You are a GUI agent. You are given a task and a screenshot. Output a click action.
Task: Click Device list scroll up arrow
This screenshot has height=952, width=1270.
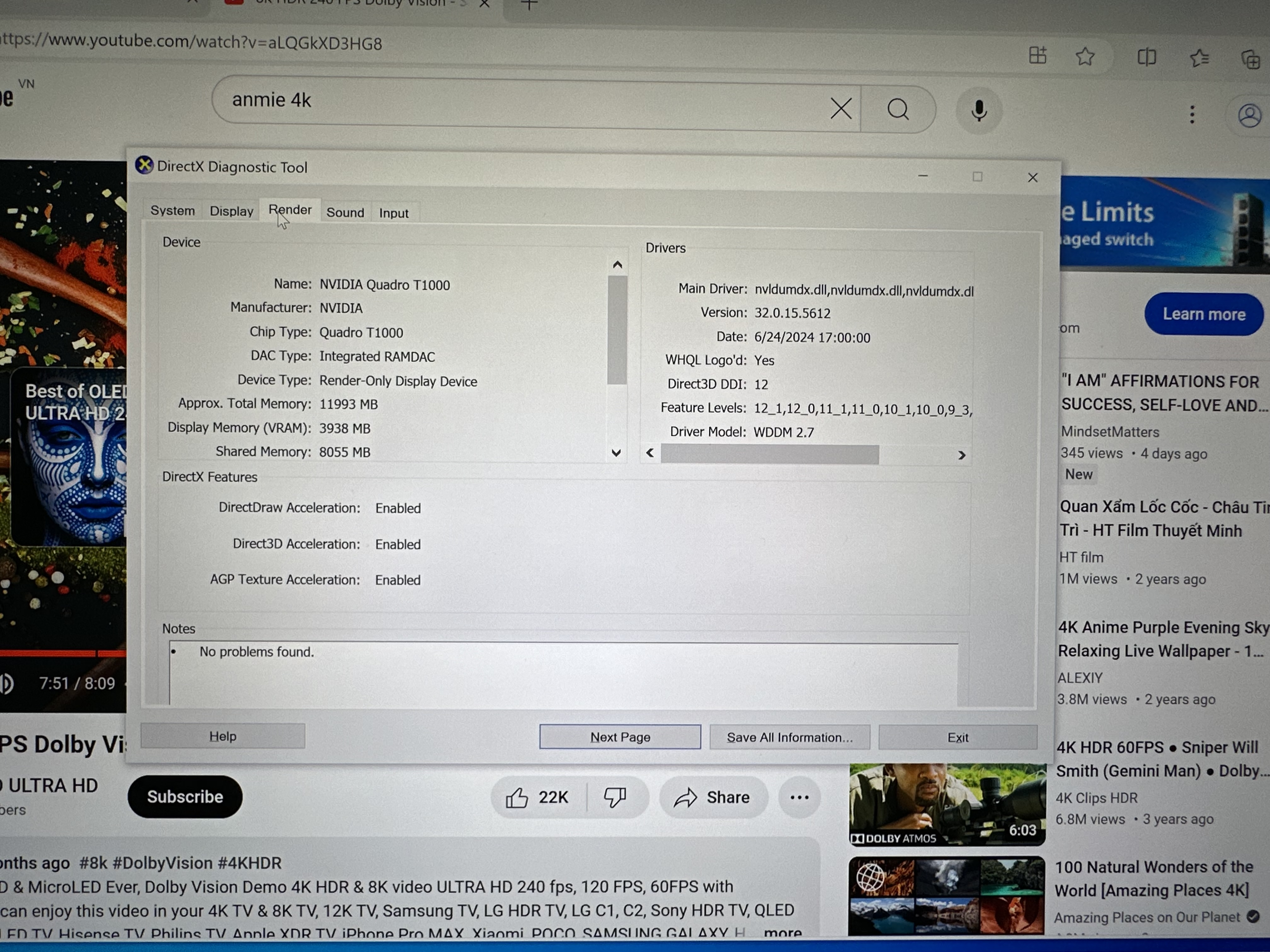tap(617, 264)
